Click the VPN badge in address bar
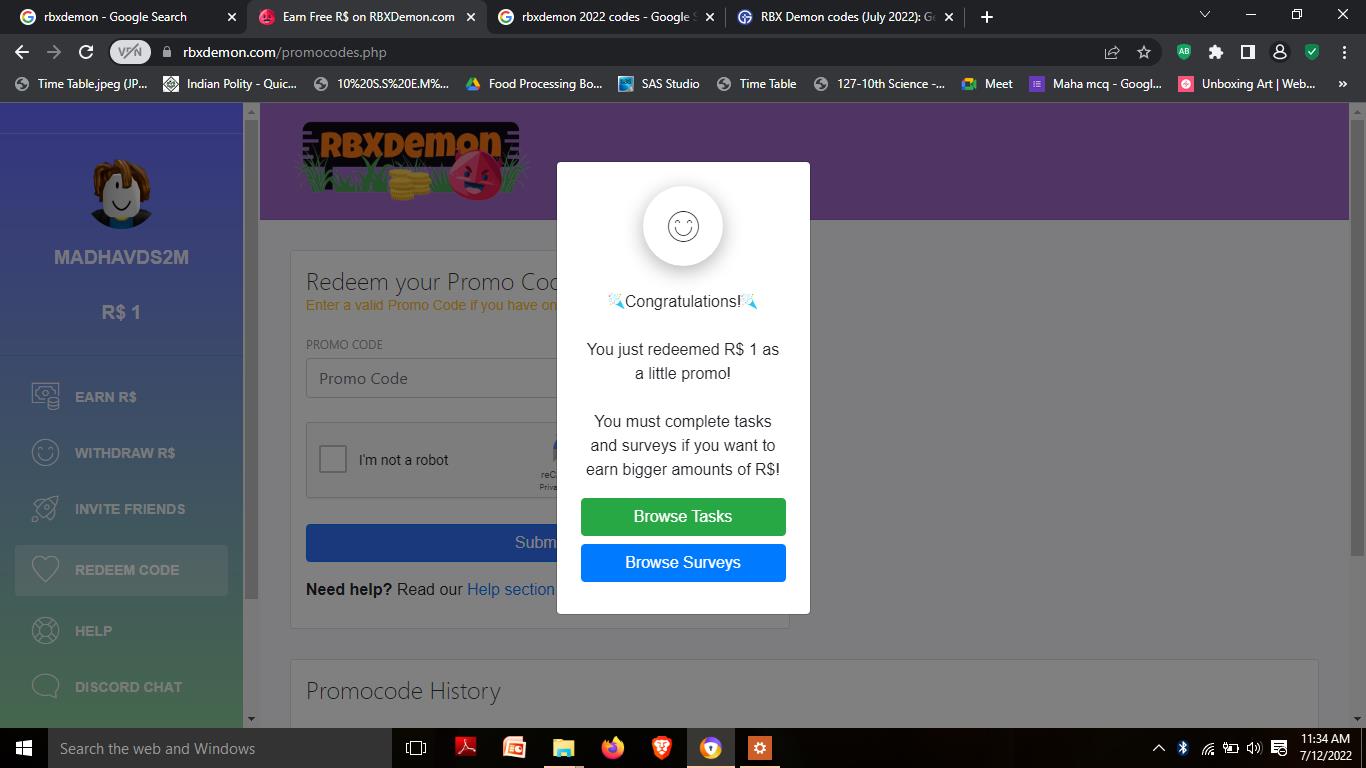This screenshot has width=1366, height=768. tap(130, 52)
